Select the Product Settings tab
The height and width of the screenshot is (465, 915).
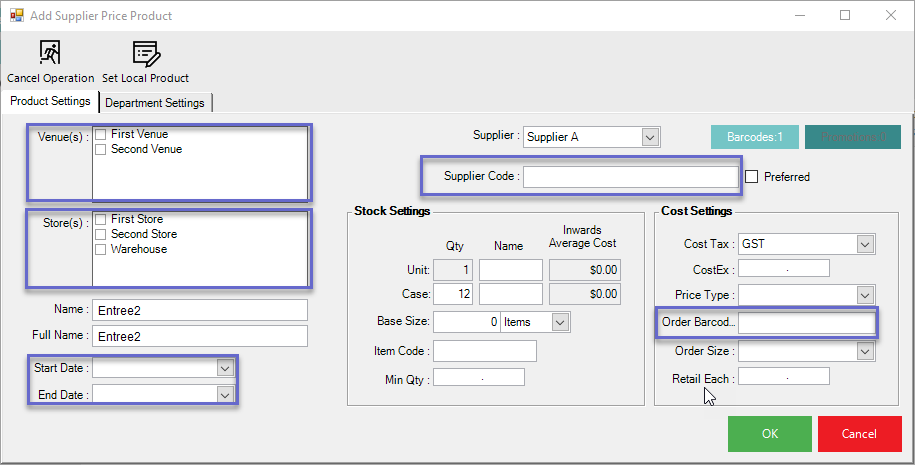50,102
